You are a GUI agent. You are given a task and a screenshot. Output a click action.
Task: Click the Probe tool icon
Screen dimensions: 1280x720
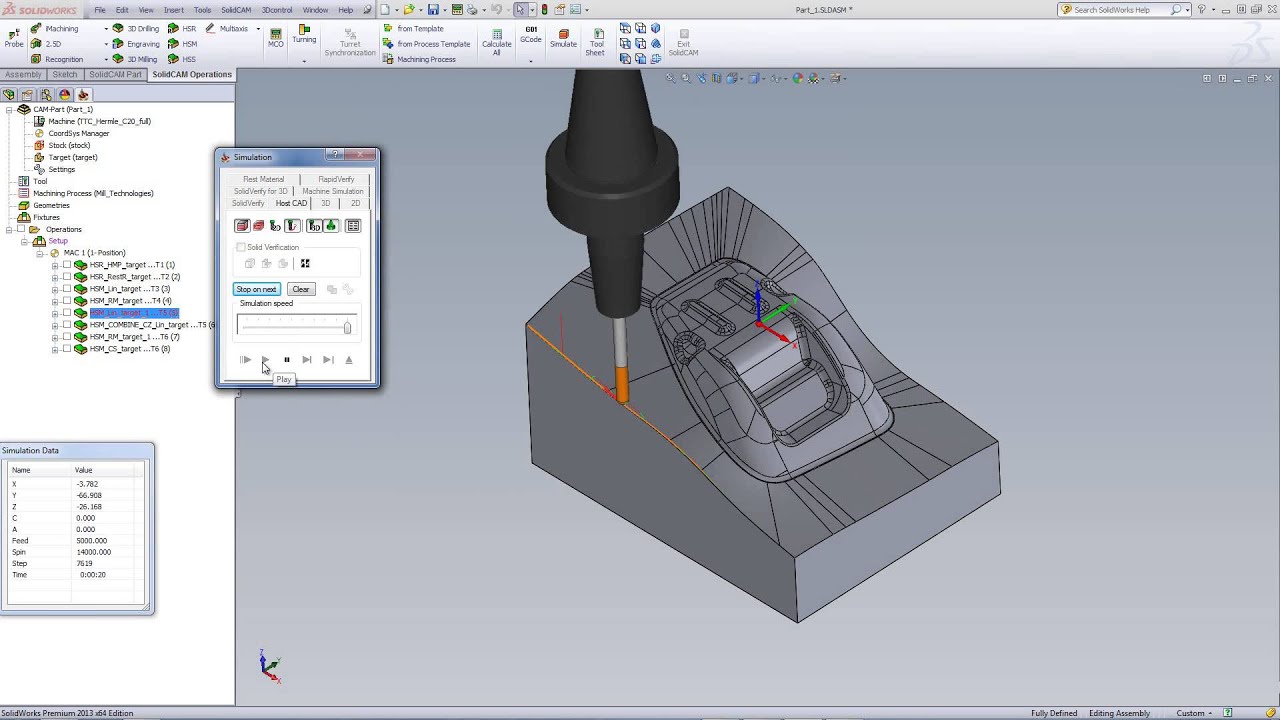pos(13,36)
